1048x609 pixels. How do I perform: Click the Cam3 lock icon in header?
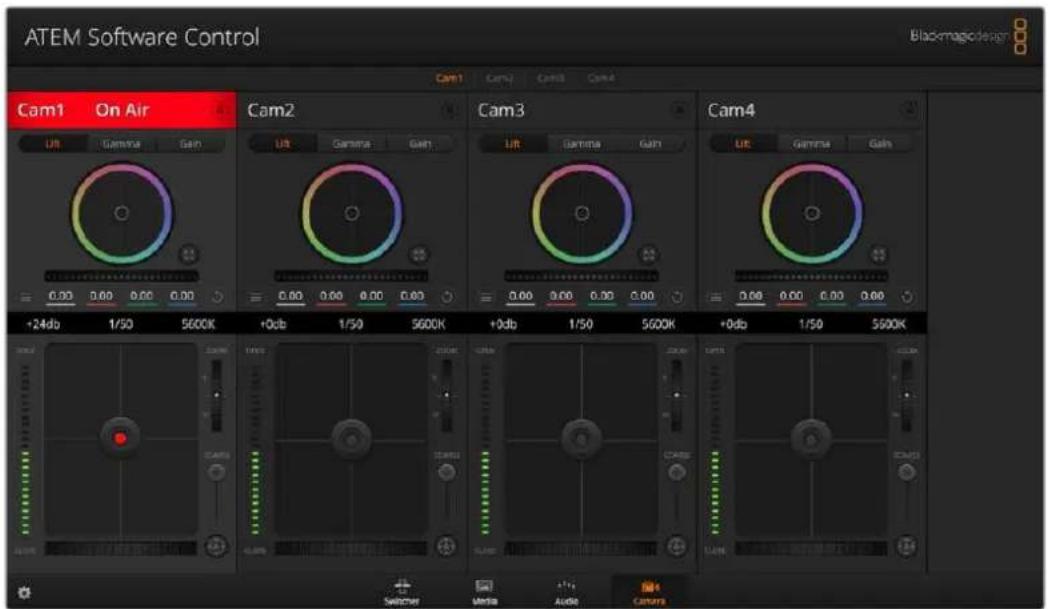pos(679,110)
